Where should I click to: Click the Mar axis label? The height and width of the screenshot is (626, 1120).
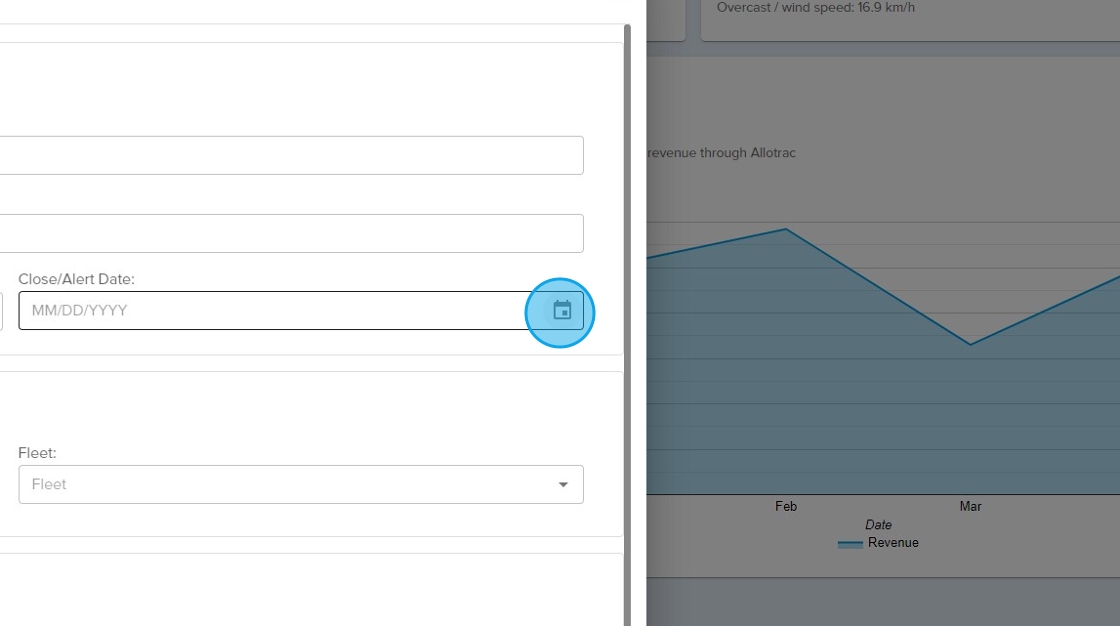[970, 507]
